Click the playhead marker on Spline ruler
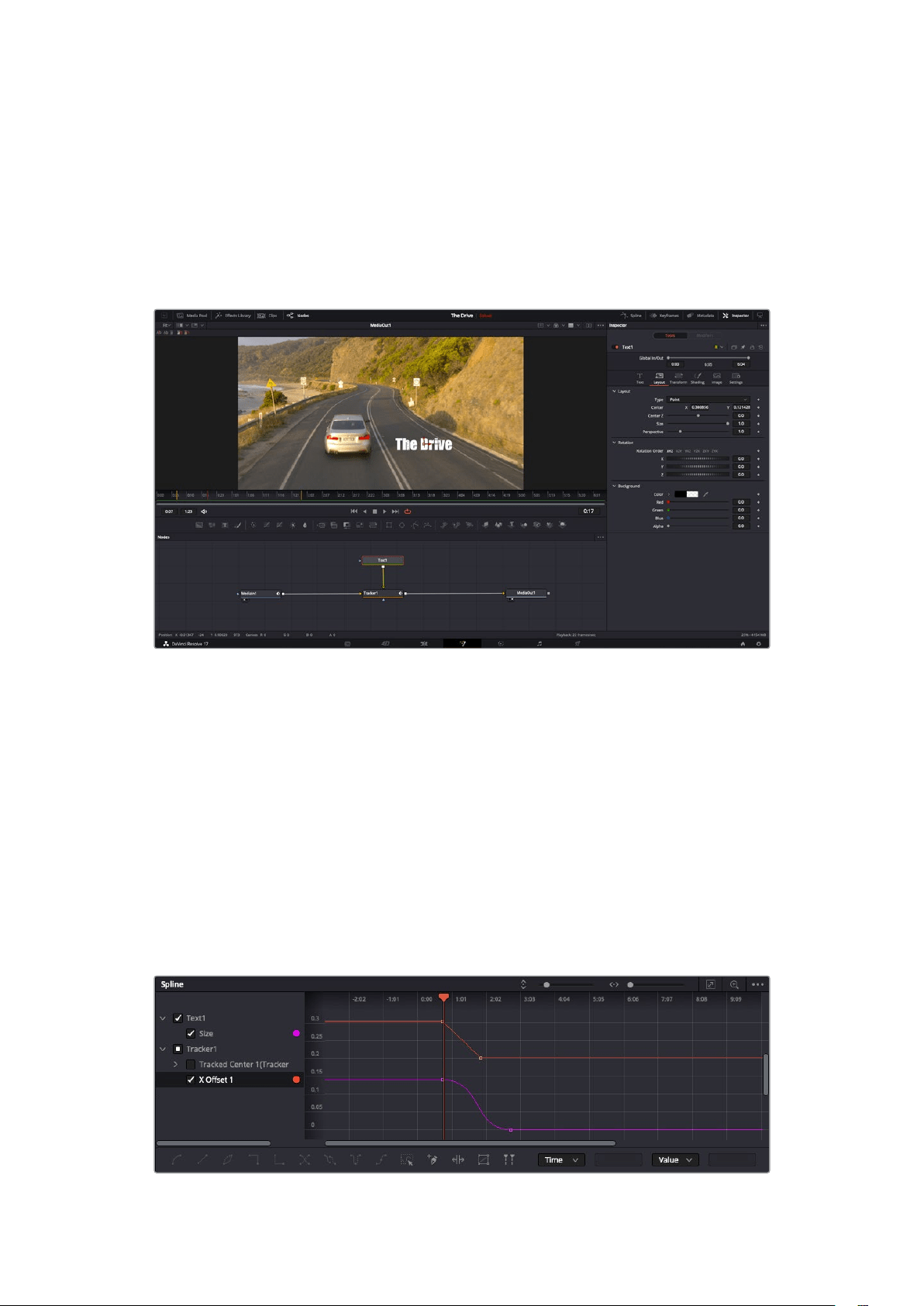 pyautogui.click(x=443, y=998)
